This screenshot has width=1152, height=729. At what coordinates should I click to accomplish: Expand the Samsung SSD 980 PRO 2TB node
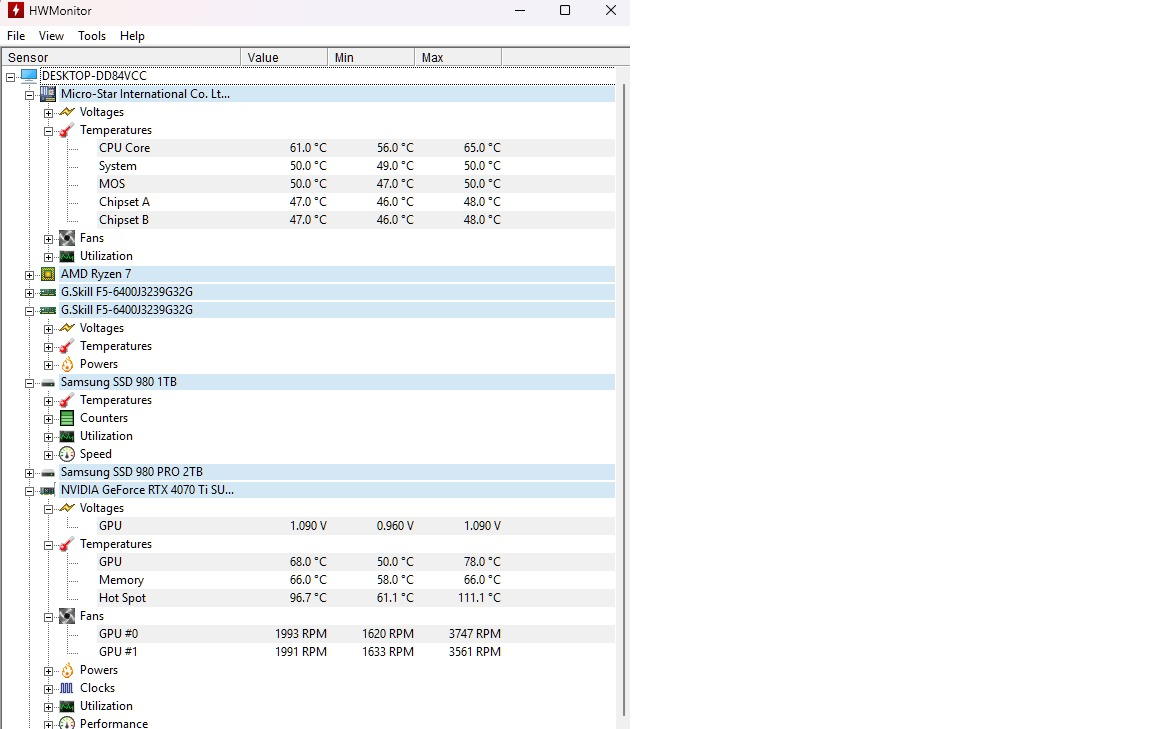29,473
